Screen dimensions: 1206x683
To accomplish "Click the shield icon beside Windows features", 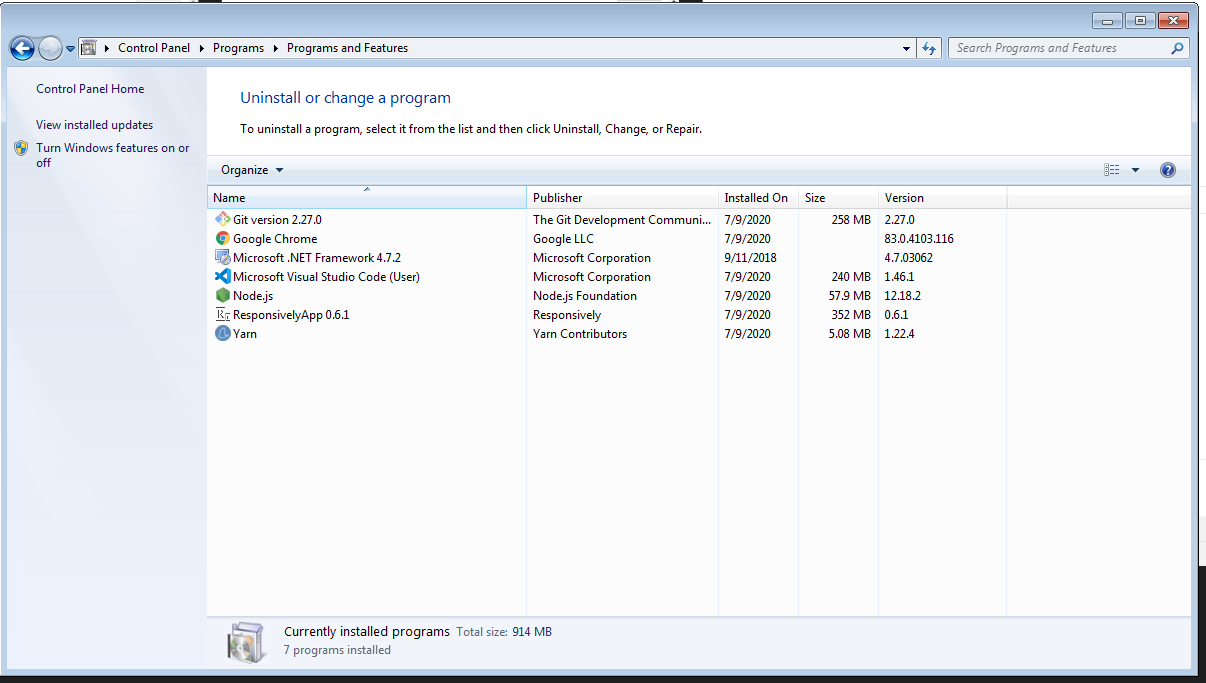I will click(x=21, y=148).
